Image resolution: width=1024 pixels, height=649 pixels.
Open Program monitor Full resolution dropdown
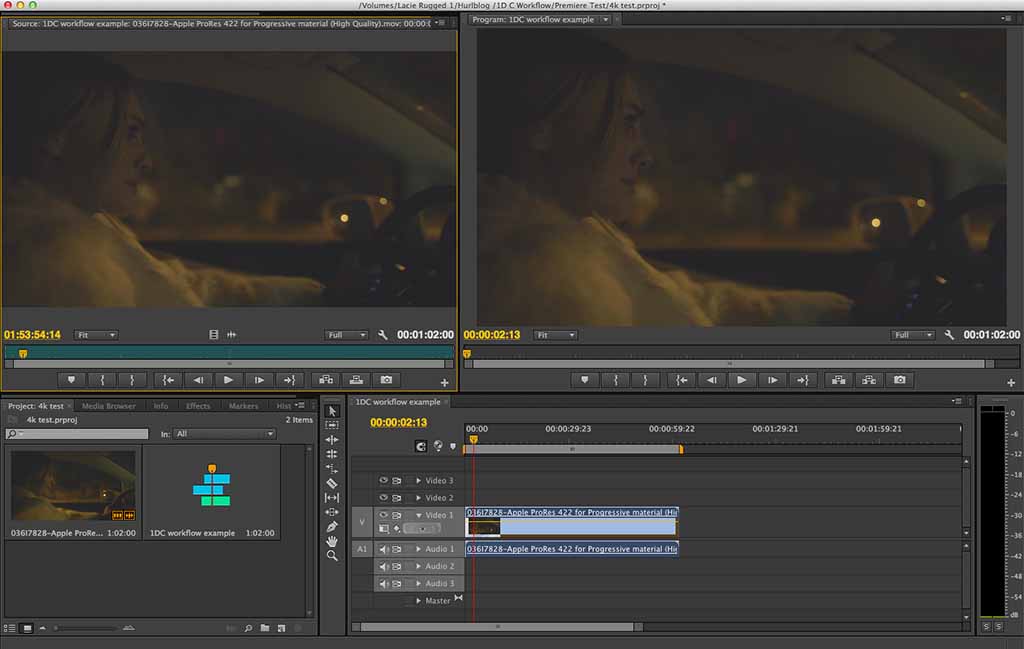913,335
